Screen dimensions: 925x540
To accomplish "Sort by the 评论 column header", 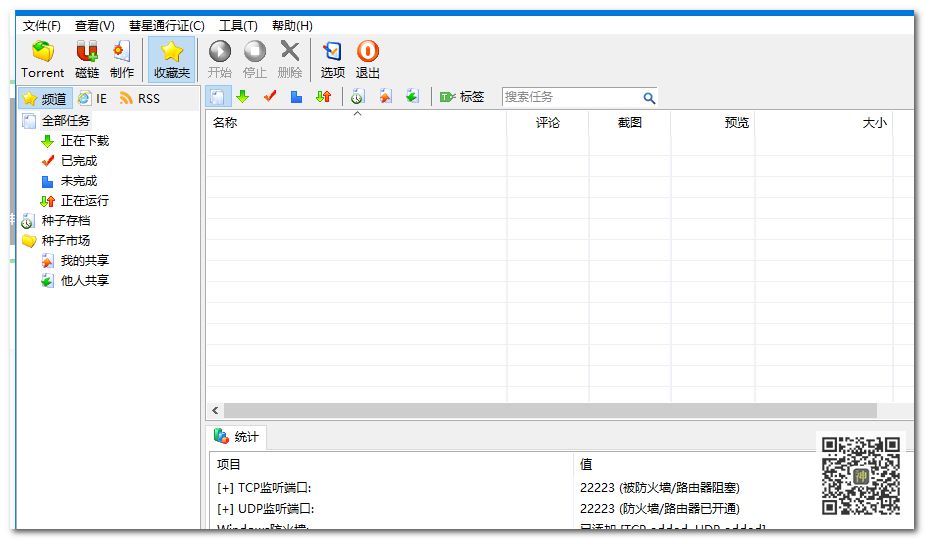I will tap(547, 123).
